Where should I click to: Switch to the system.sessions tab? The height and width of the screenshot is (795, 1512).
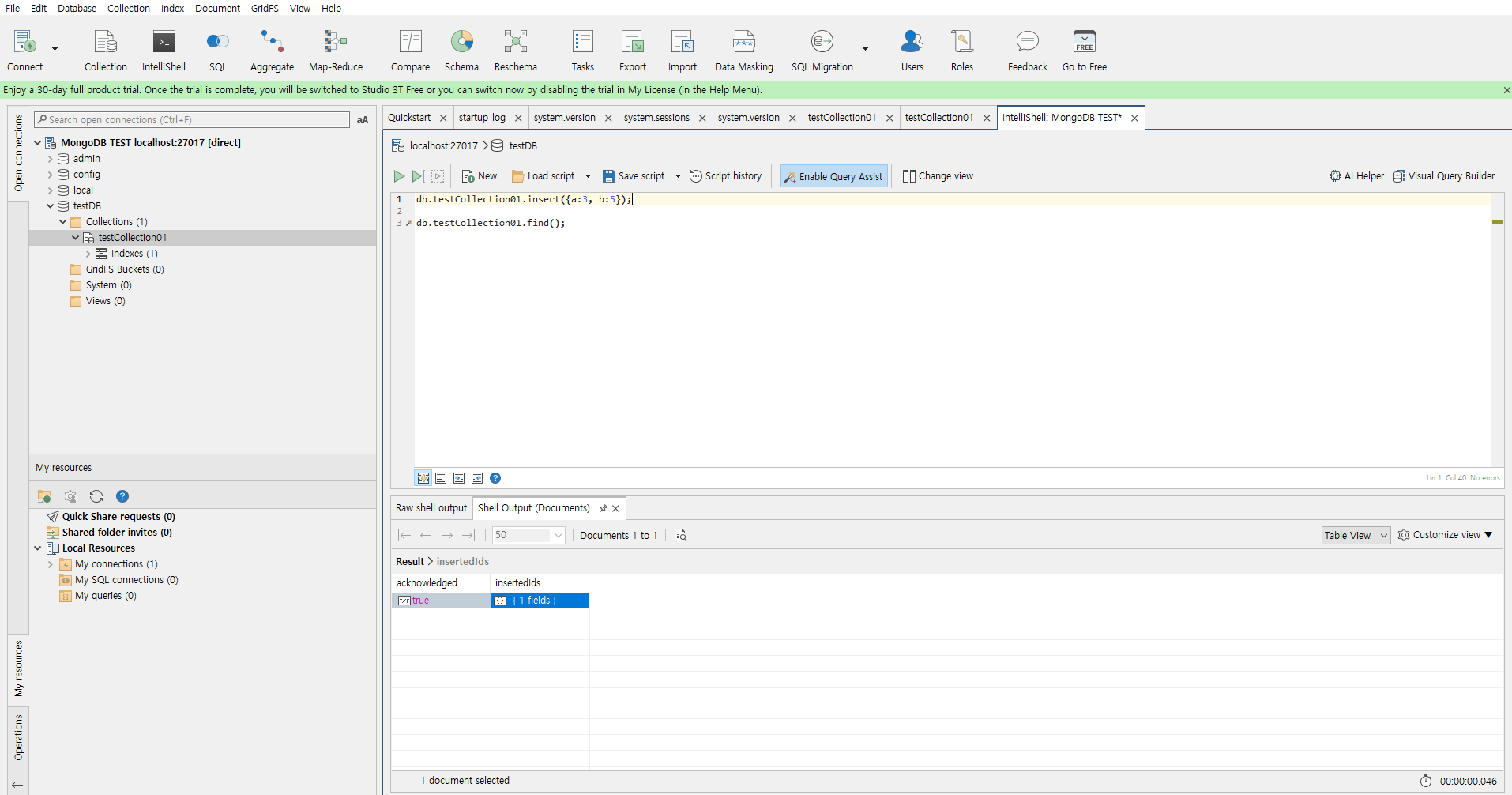656,118
